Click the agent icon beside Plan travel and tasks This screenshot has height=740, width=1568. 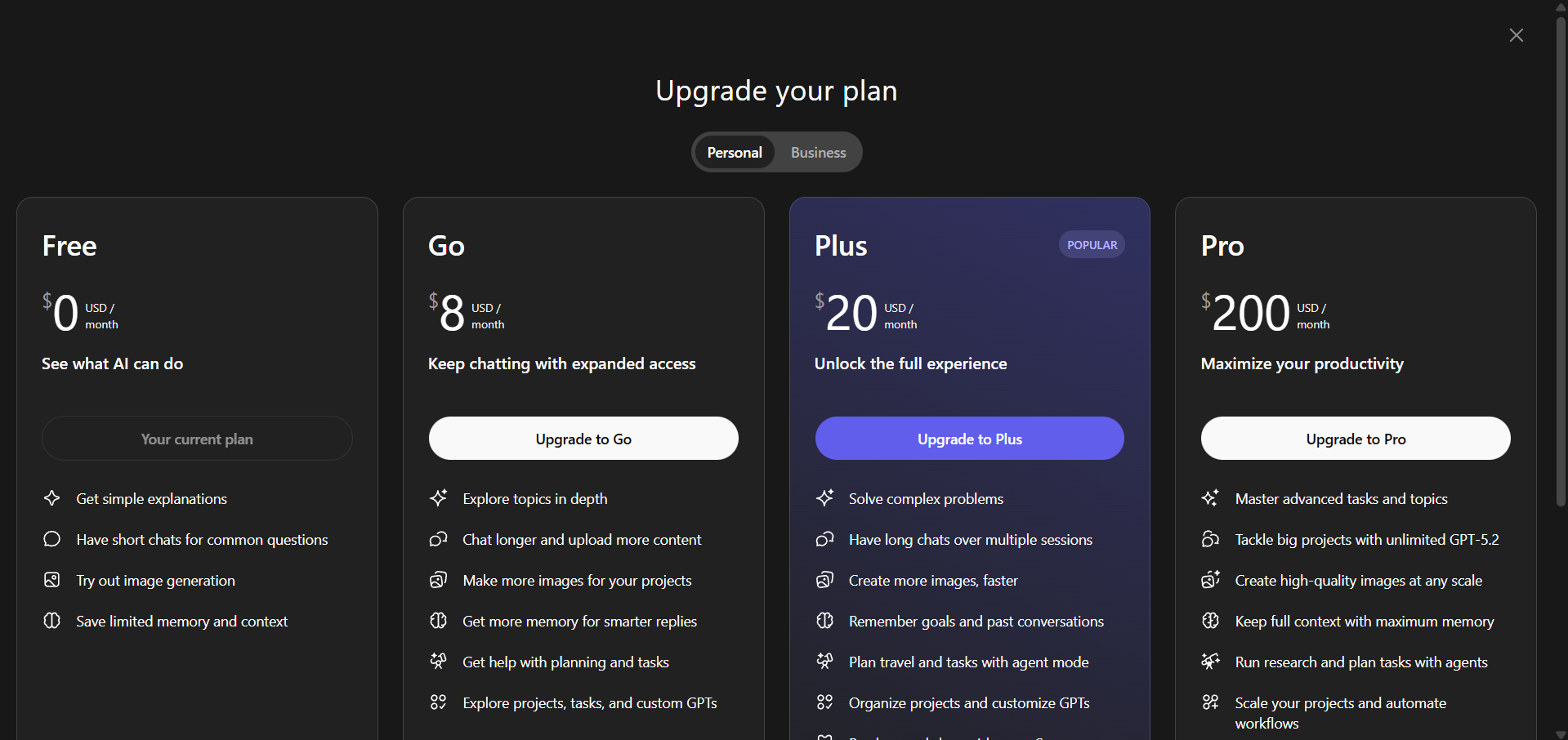pos(825,662)
